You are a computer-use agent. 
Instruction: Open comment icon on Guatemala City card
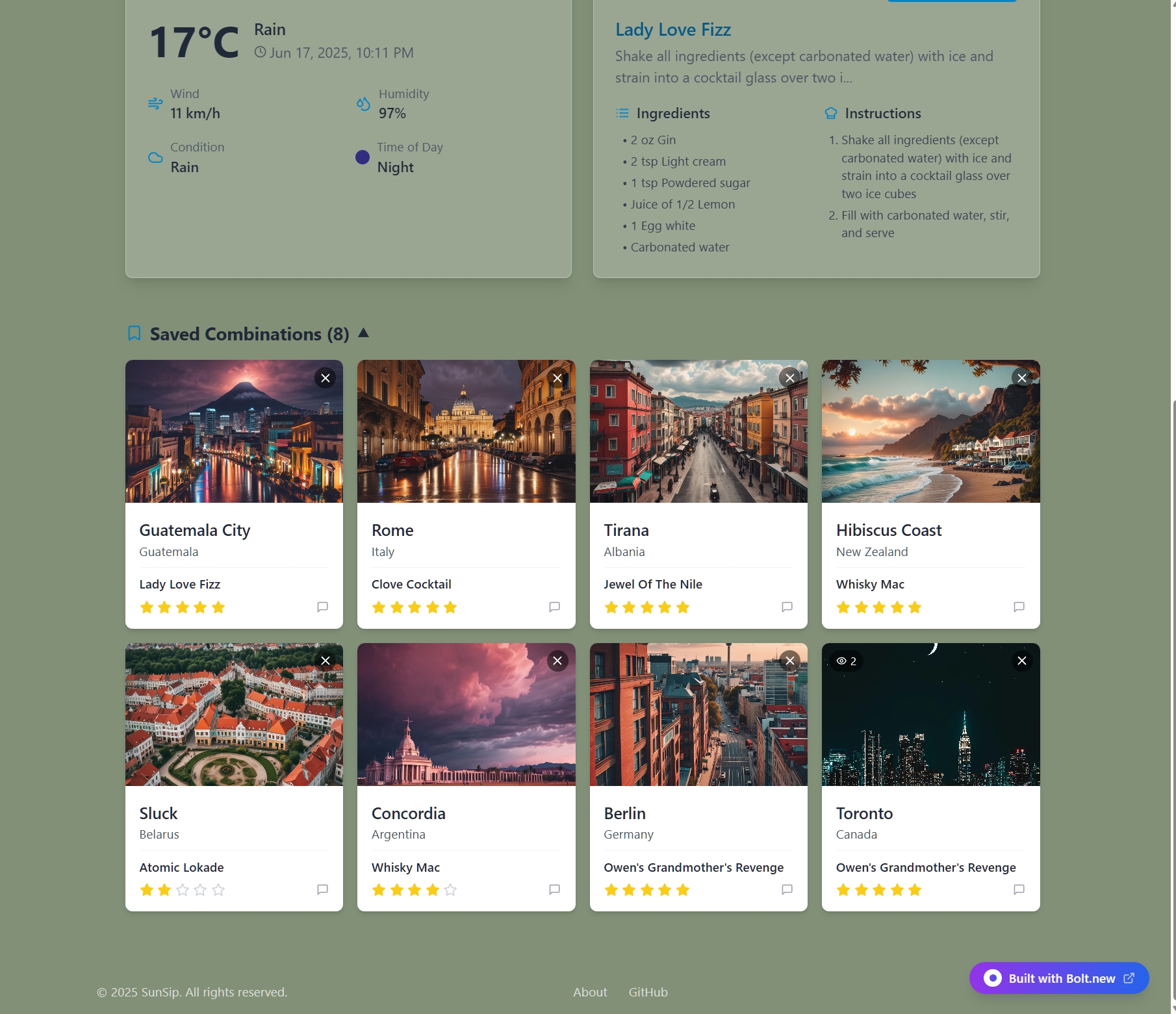(x=322, y=607)
